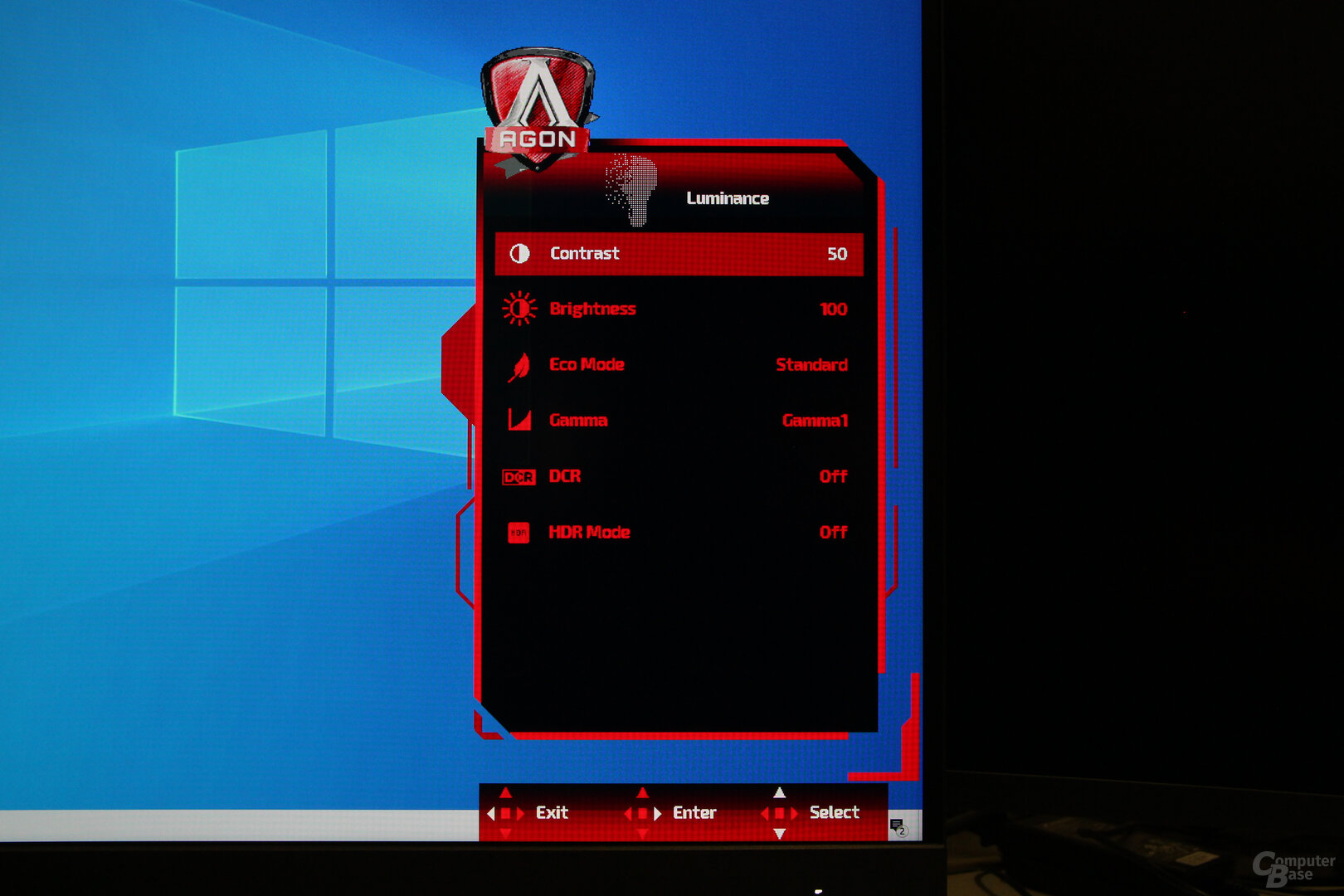Click the Select joystick direction icon
This screenshot has height=896, width=1344.
point(779,813)
